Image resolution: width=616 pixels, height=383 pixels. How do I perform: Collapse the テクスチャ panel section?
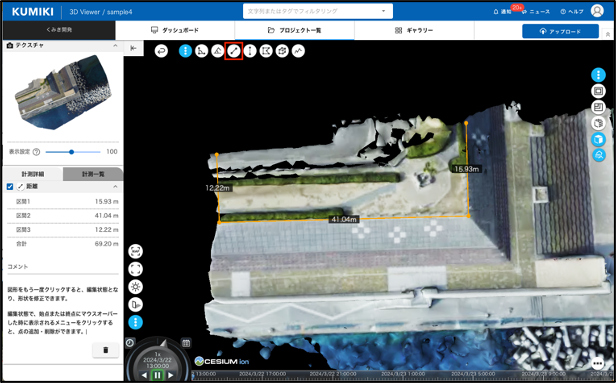[115, 46]
